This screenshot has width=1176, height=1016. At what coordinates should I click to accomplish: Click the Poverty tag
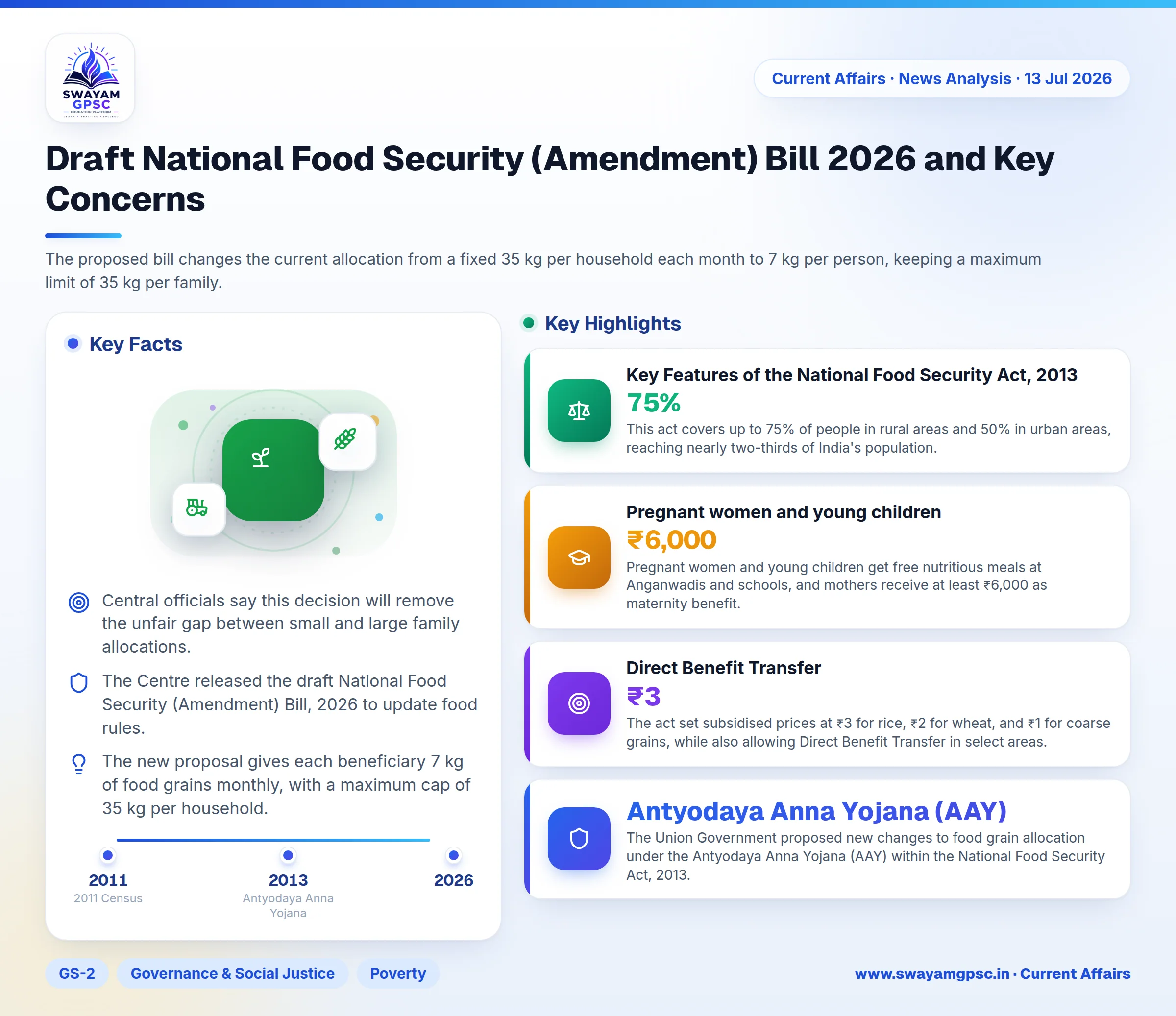tap(398, 973)
